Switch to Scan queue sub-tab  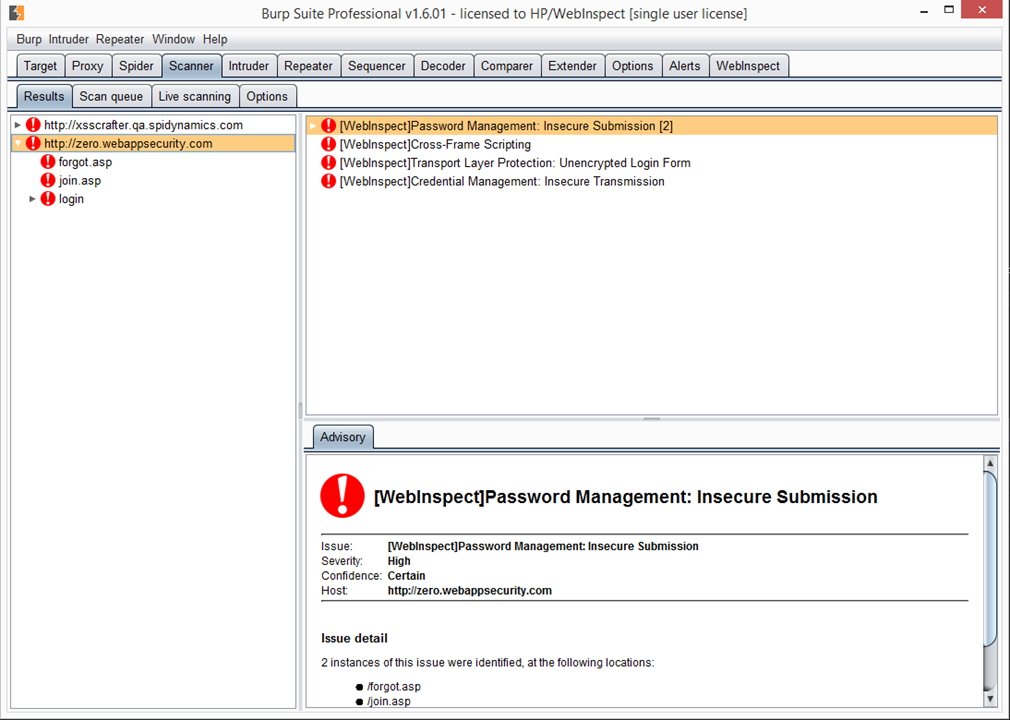point(111,97)
